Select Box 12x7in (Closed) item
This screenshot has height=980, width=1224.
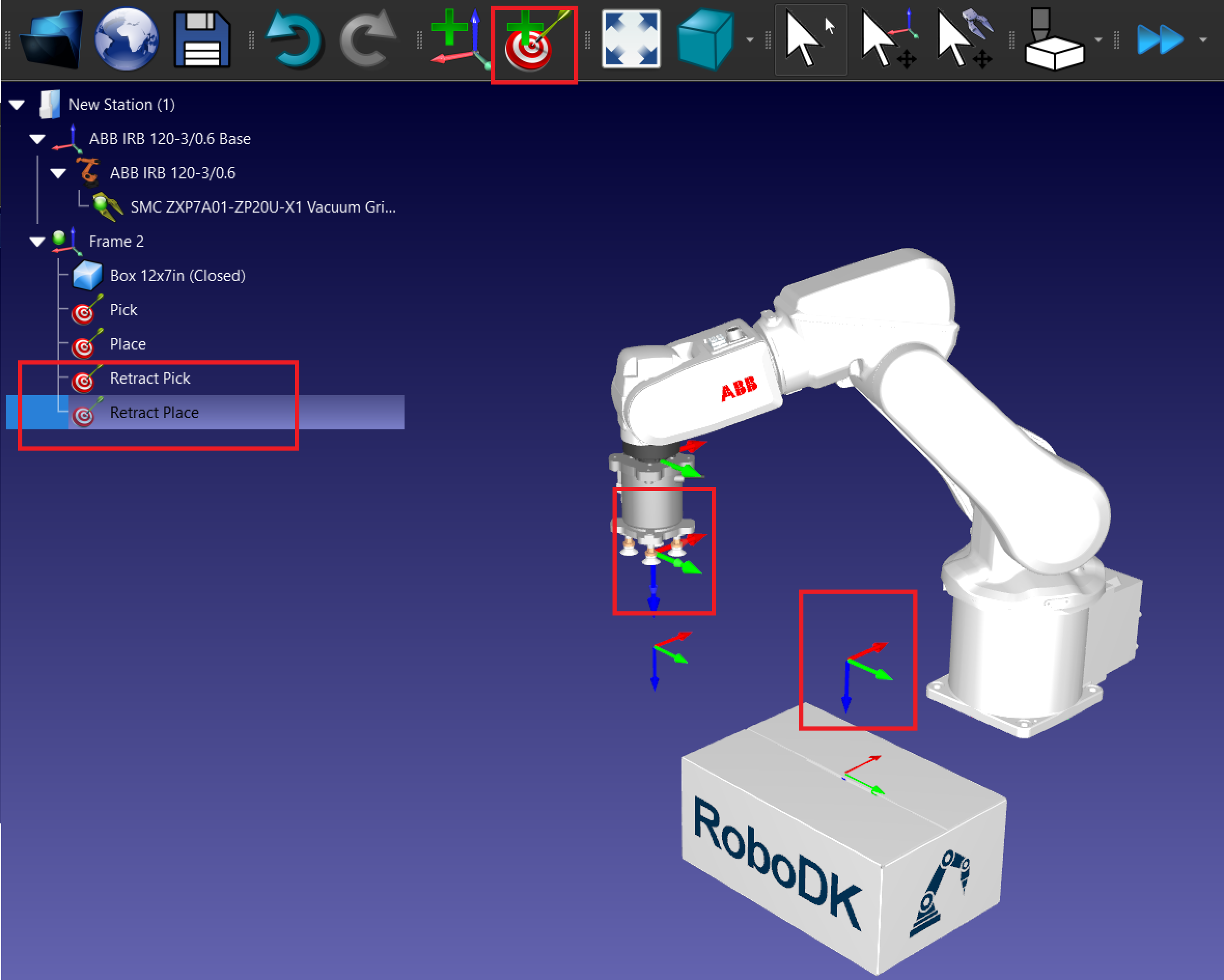pos(176,276)
